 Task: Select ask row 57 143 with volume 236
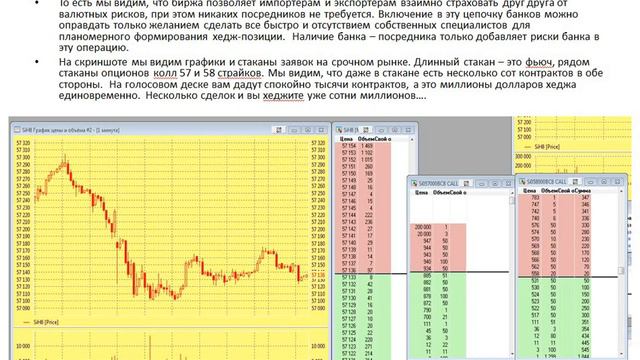pos(363,222)
